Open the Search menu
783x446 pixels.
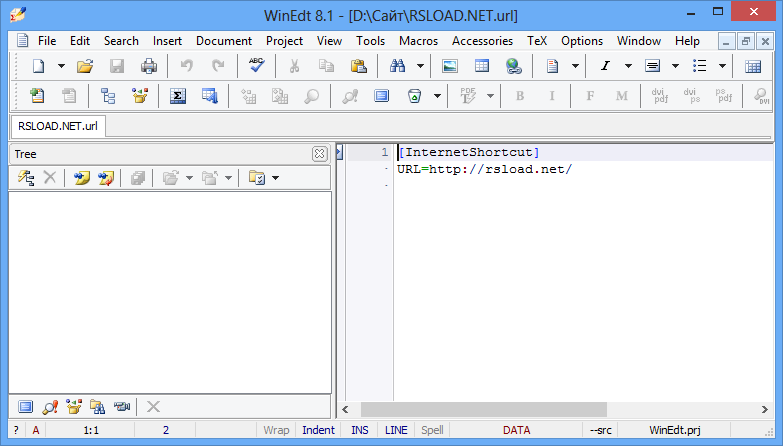(121, 41)
